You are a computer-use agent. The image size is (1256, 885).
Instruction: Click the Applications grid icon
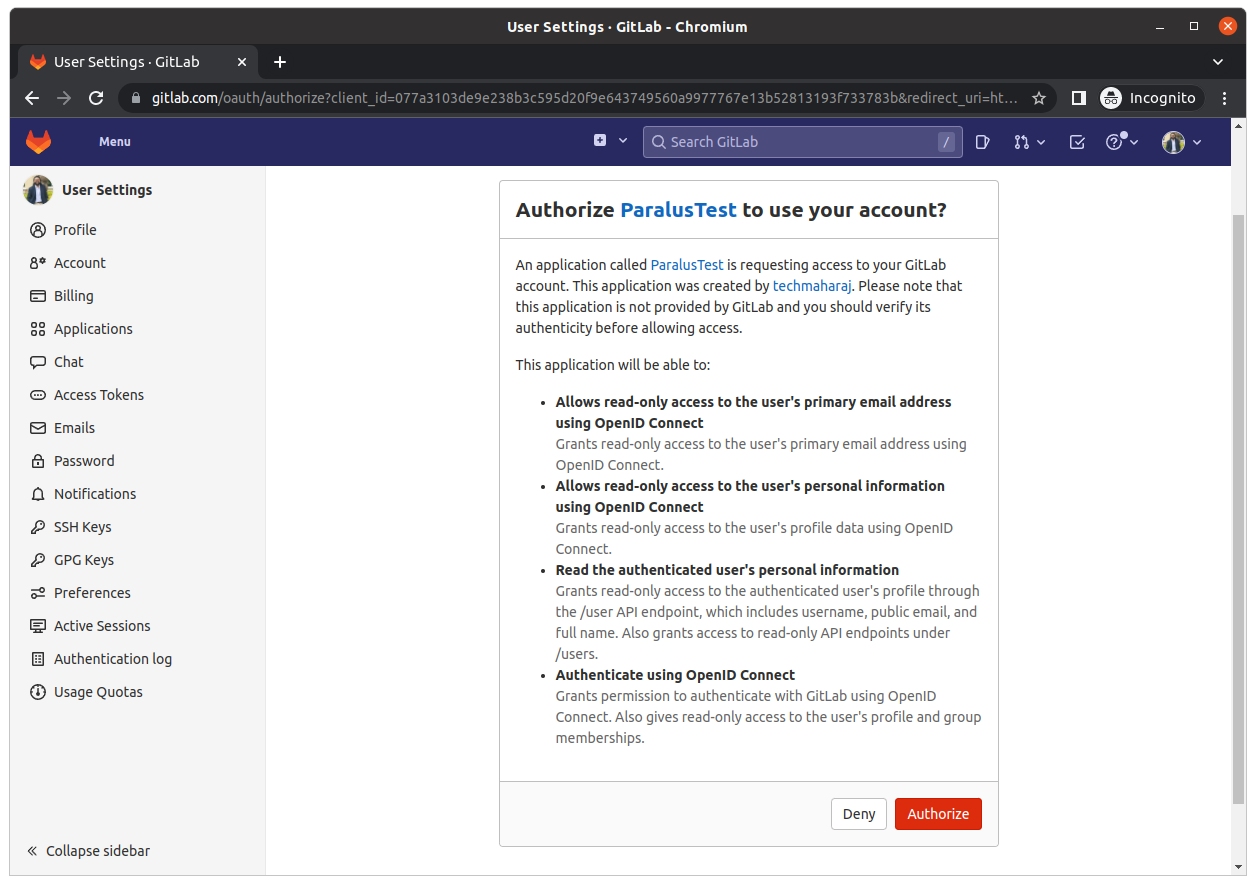click(38, 329)
